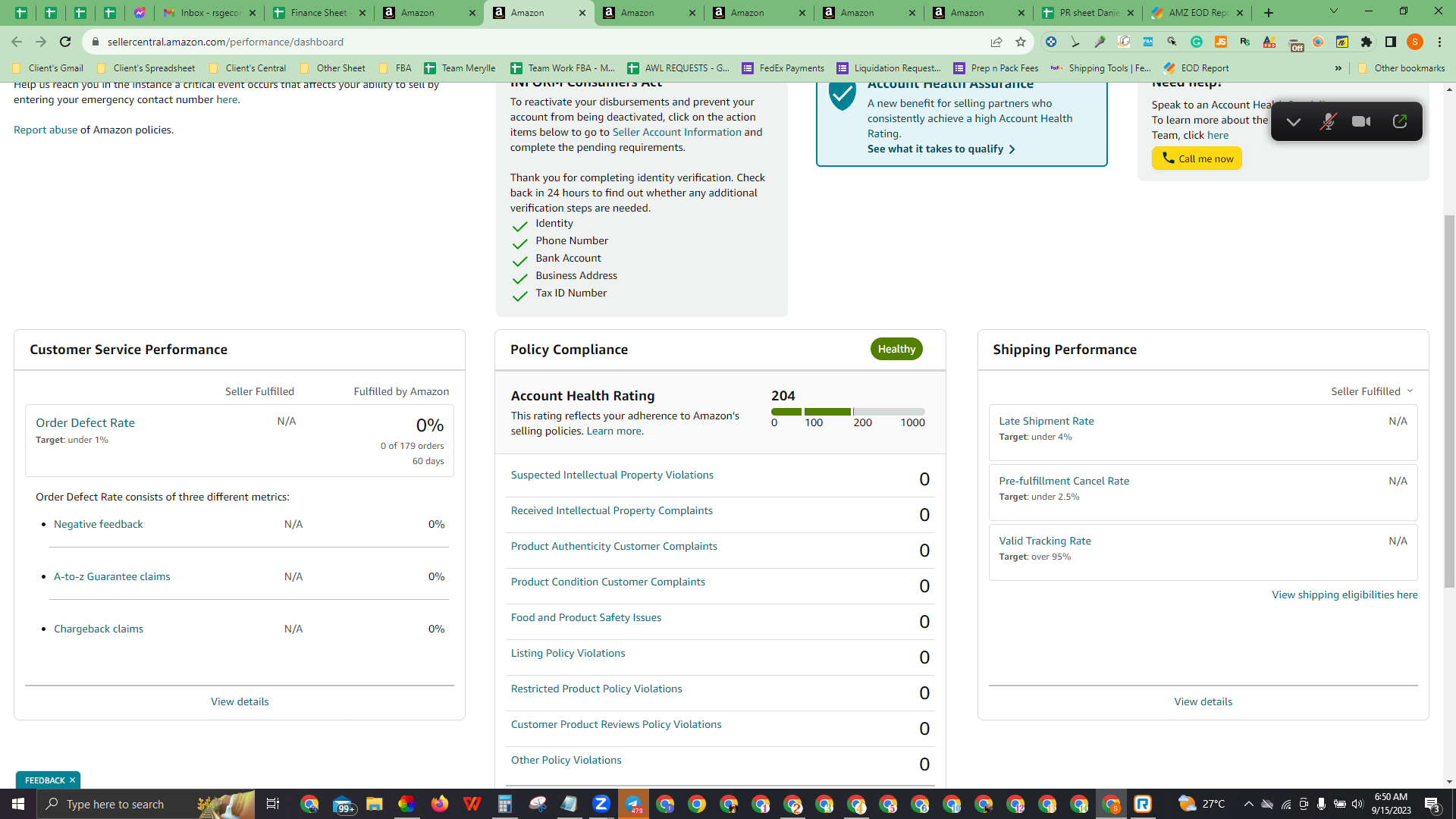The width and height of the screenshot is (1456, 819).
Task: Expand See what it takes to qualify
Action: [942, 149]
